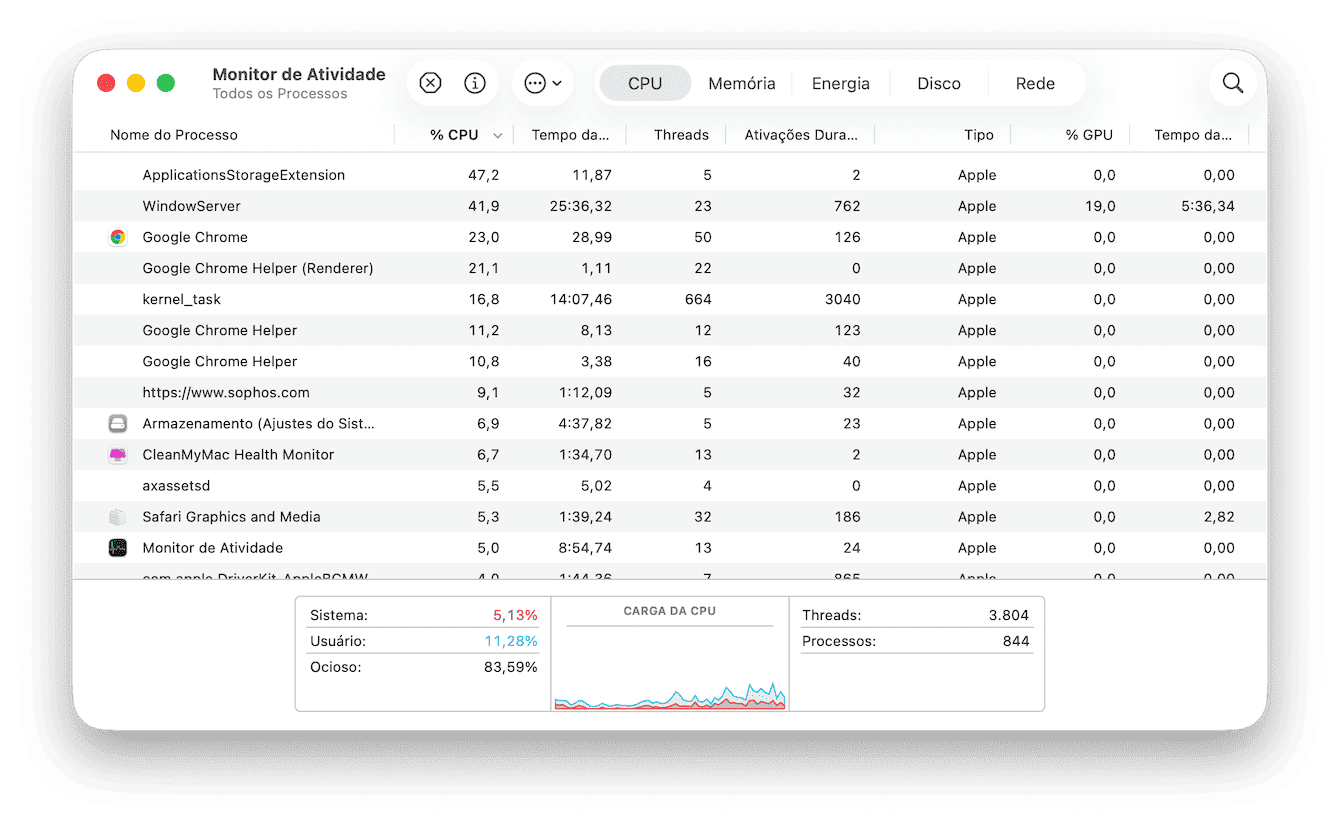Click the 664 threads value

[698, 299]
